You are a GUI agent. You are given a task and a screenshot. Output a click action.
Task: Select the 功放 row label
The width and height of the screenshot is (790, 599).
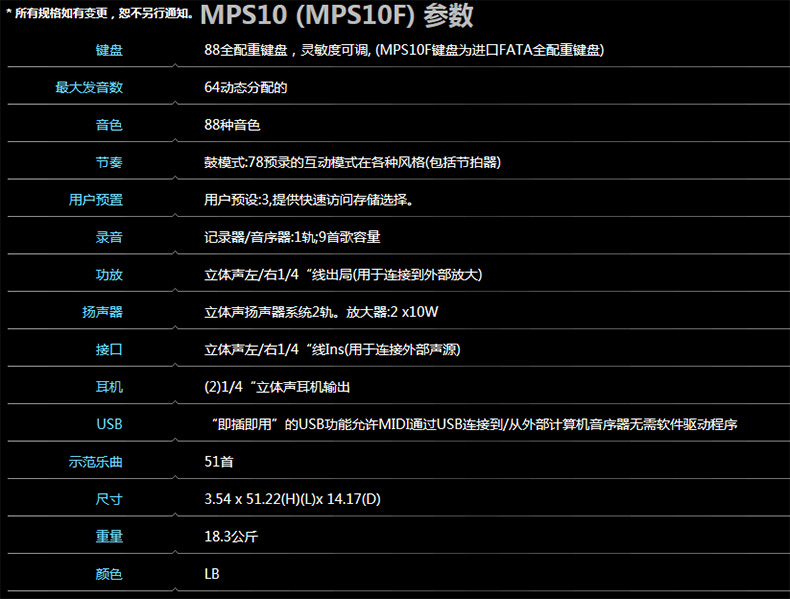109,275
